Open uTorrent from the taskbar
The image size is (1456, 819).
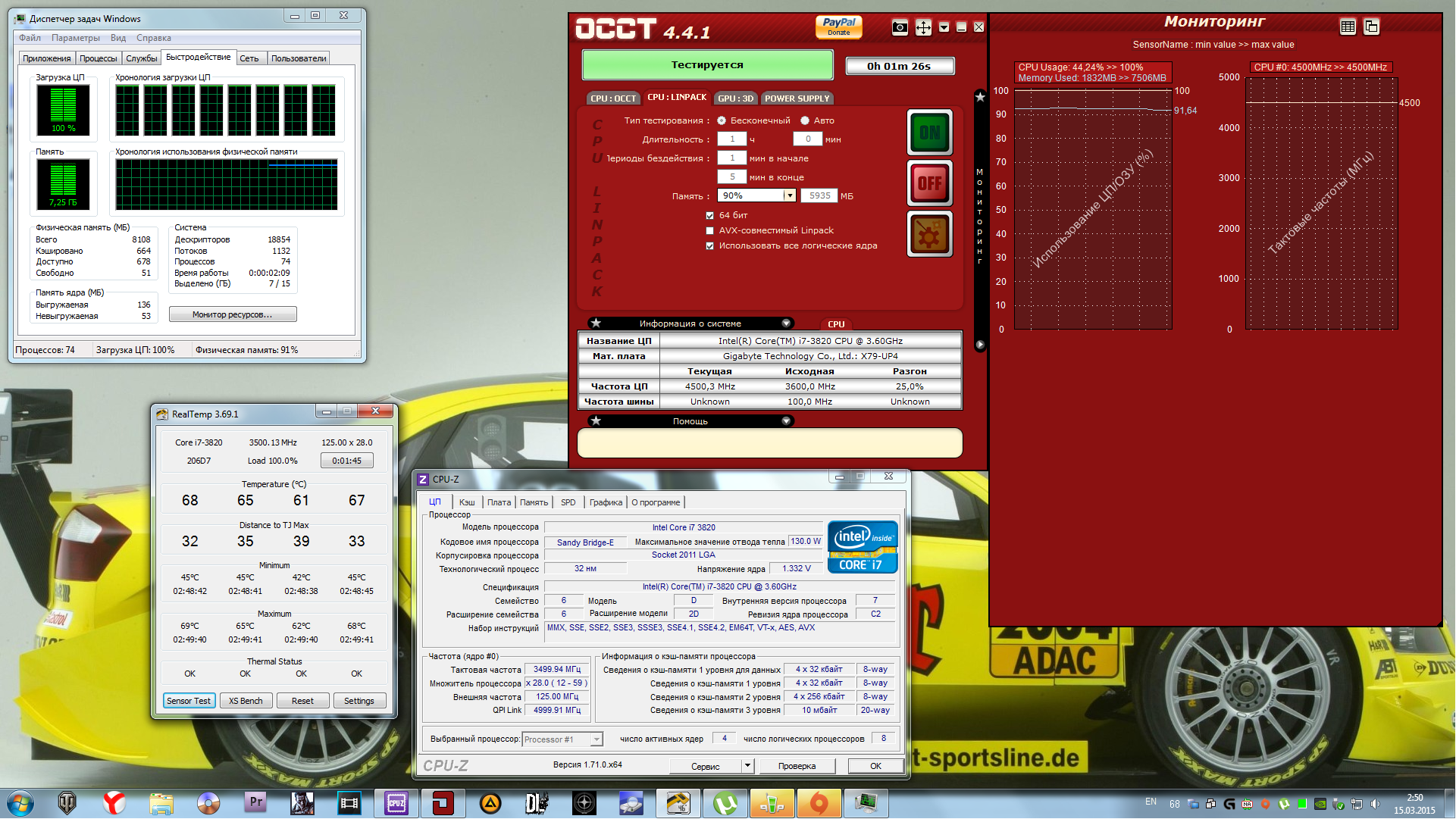(725, 803)
